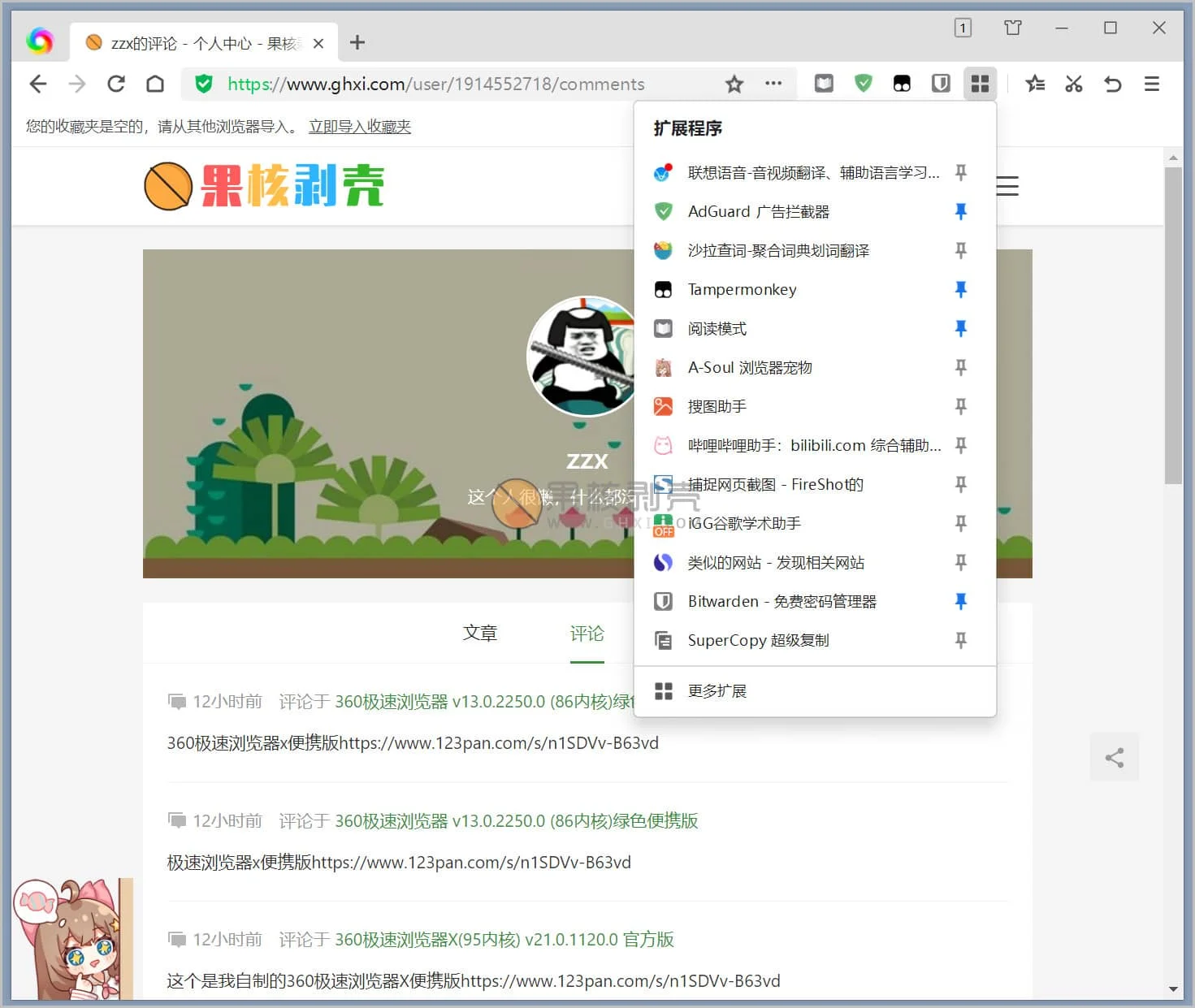Unpin AdGuard 广告拦截器 from toolbar
Image resolution: width=1195 pixels, height=1008 pixels.
click(x=961, y=211)
